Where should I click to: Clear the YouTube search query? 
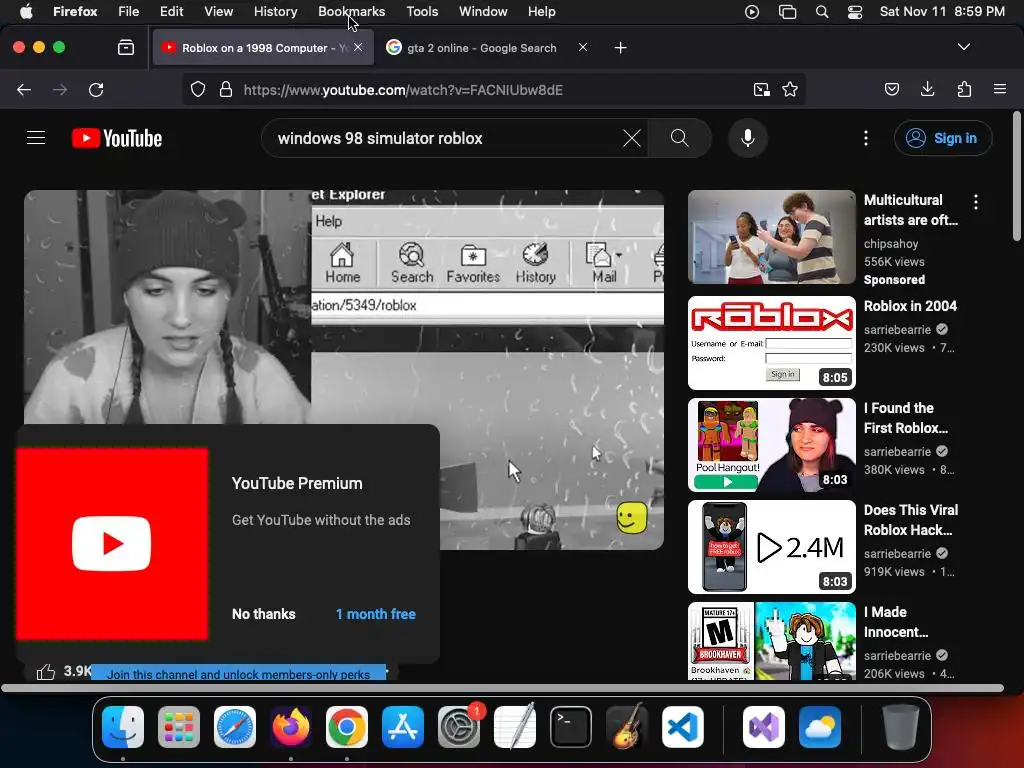pyautogui.click(x=632, y=138)
